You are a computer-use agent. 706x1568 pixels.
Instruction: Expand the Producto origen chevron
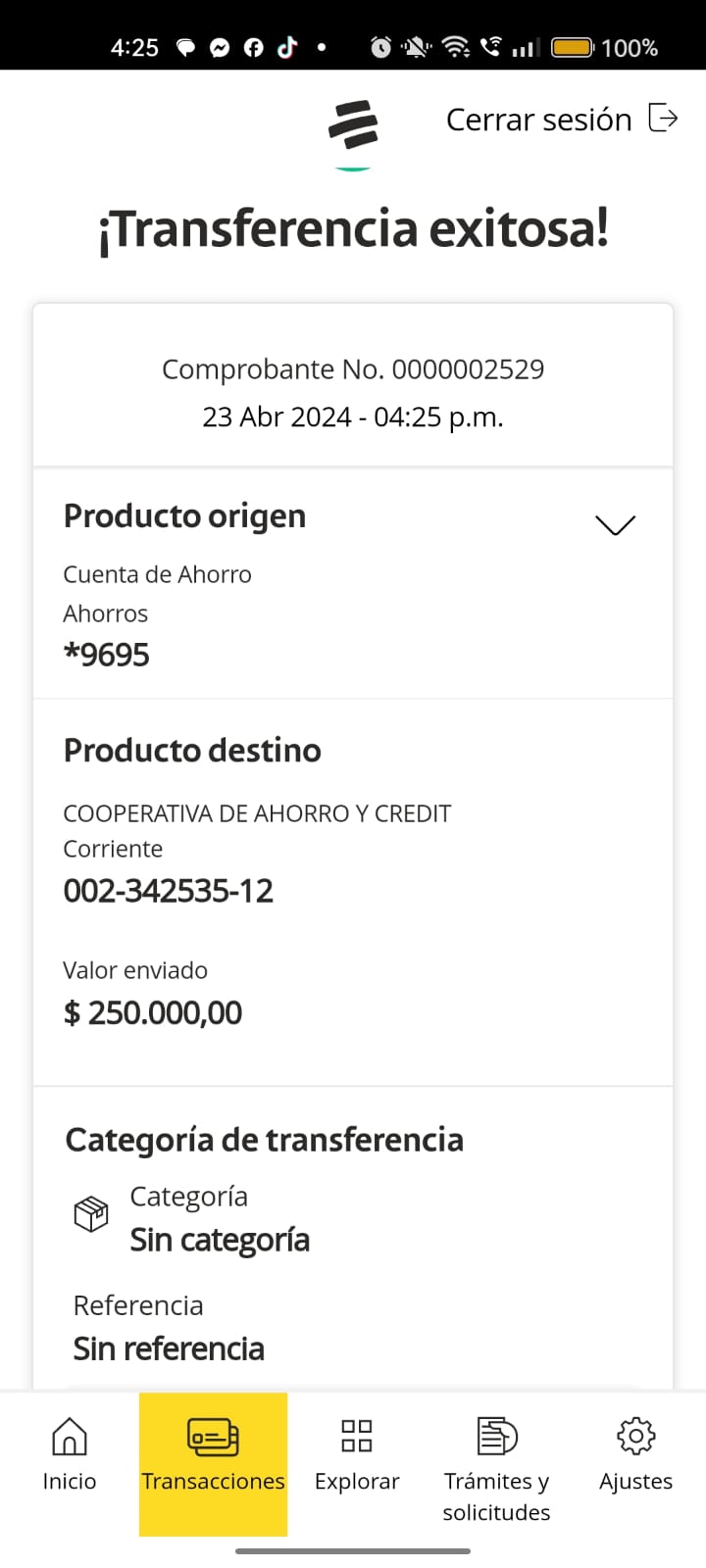click(x=615, y=525)
